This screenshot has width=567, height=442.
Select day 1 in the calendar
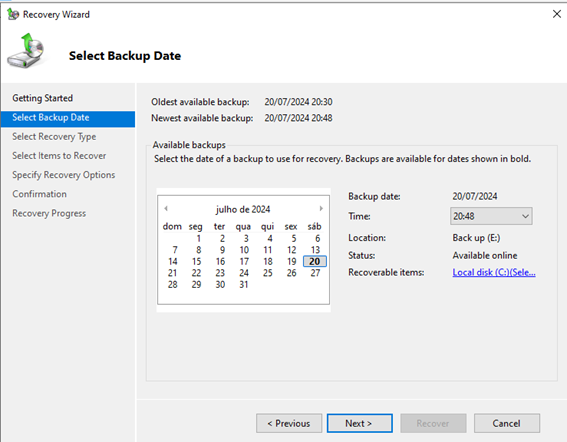(199, 238)
